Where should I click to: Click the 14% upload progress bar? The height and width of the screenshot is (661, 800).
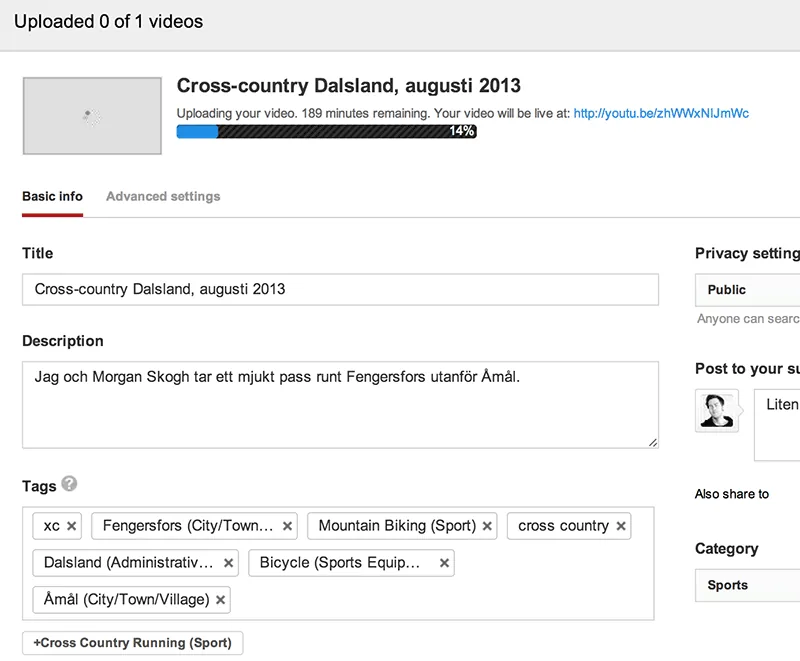[x=327, y=132]
